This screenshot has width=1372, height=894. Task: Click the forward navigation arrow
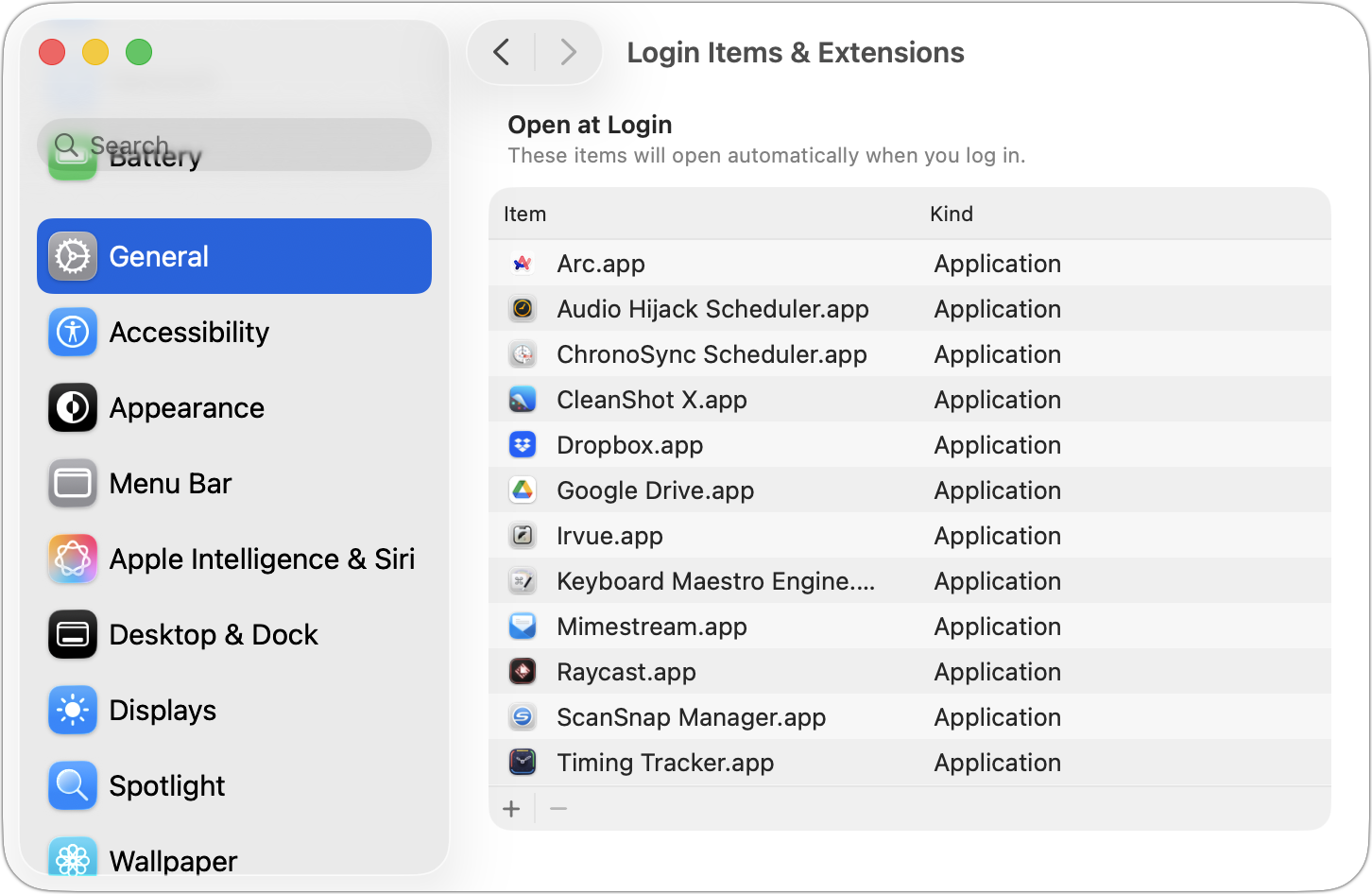(x=568, y=52)
